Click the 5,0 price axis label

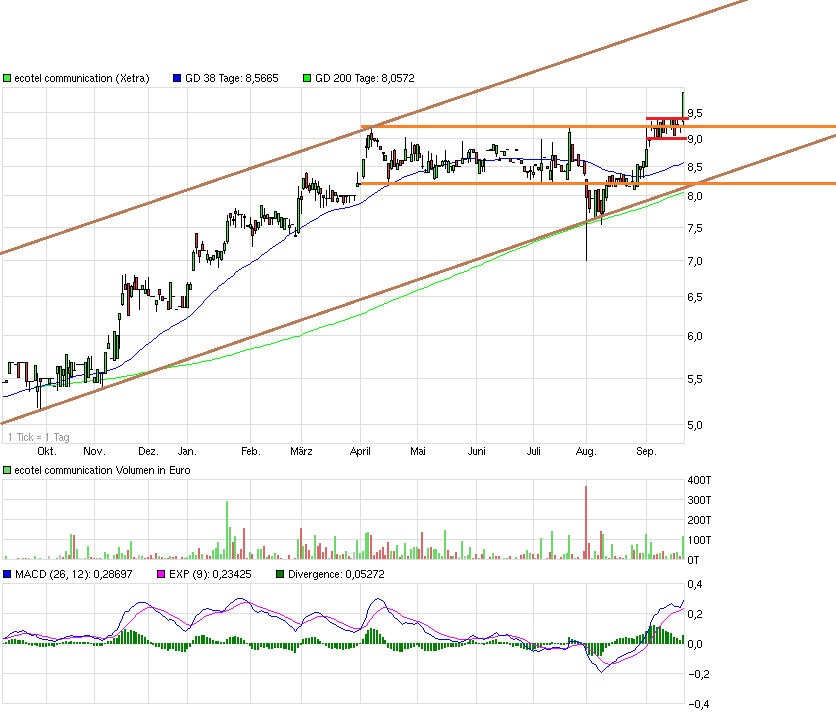point(695,426)
